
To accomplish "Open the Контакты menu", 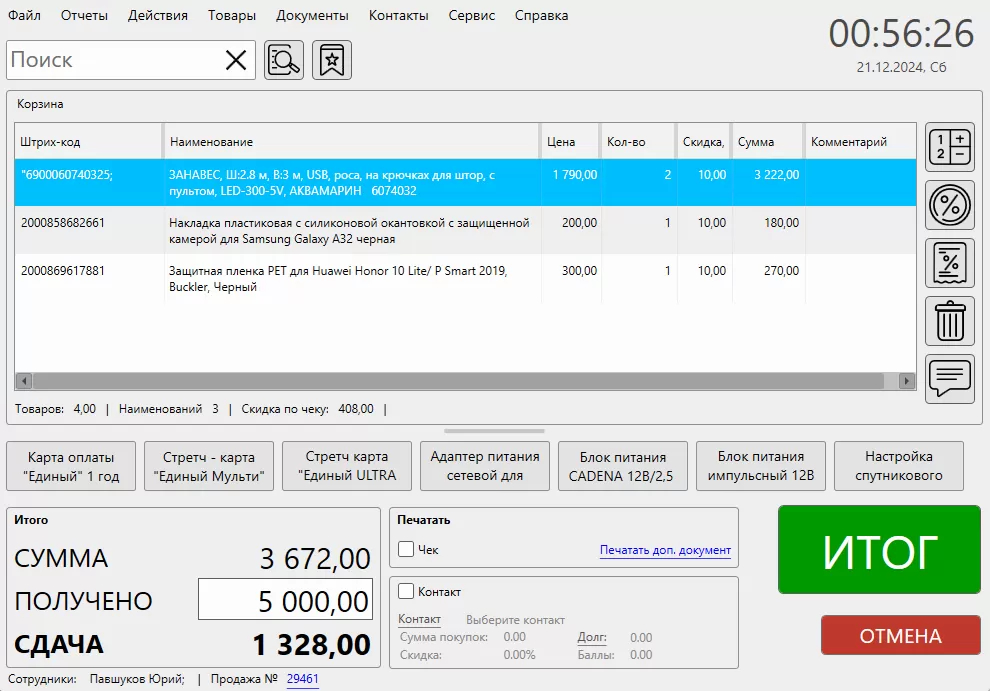I will point(398,15).
